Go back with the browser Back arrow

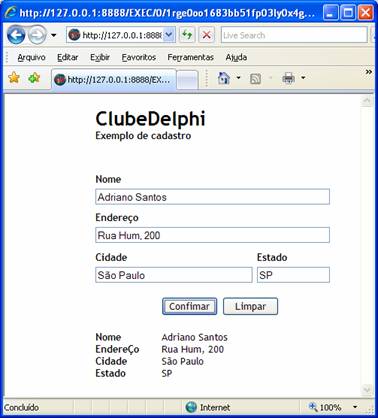click(16, 35)
